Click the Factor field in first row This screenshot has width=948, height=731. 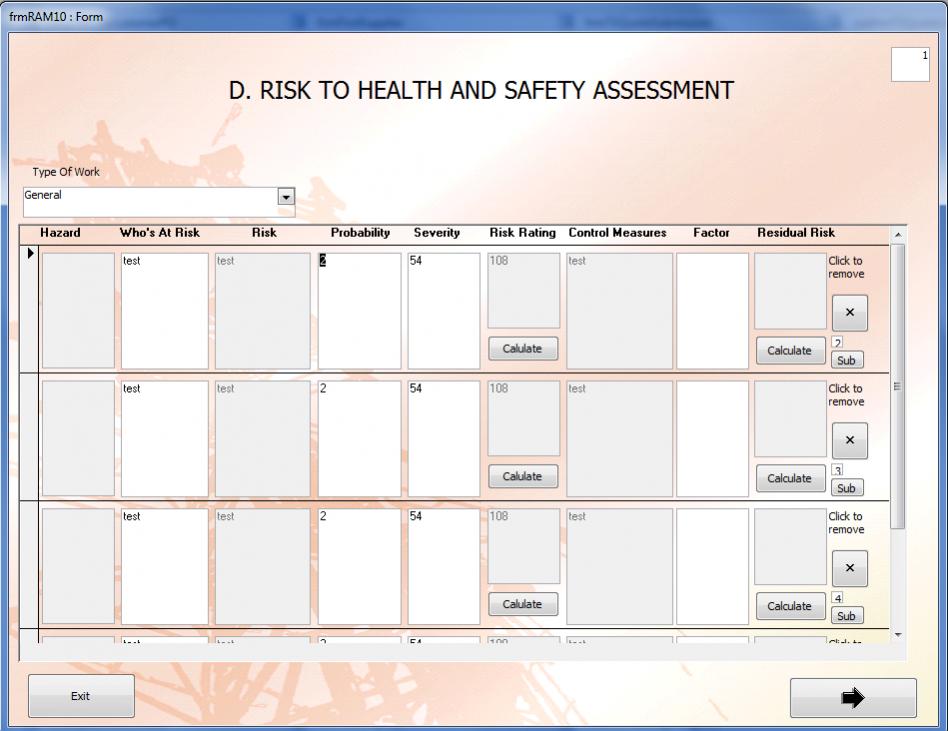click(712, 311)
